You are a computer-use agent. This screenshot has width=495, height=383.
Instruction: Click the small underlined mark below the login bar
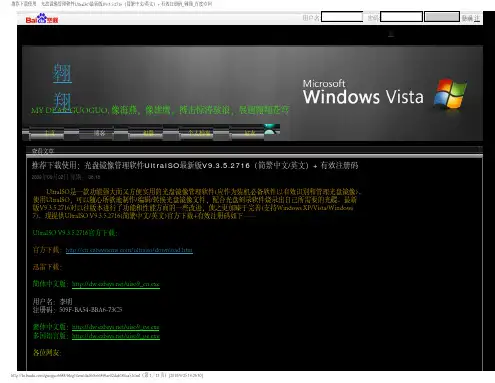391,34
